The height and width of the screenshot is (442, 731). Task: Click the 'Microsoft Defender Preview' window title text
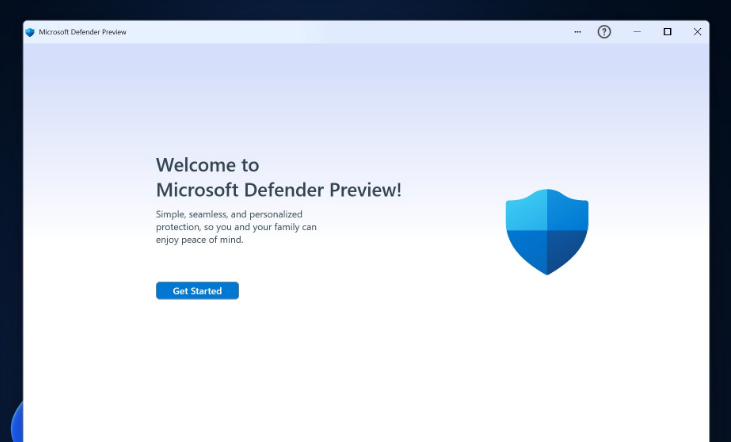pos(83,32)
